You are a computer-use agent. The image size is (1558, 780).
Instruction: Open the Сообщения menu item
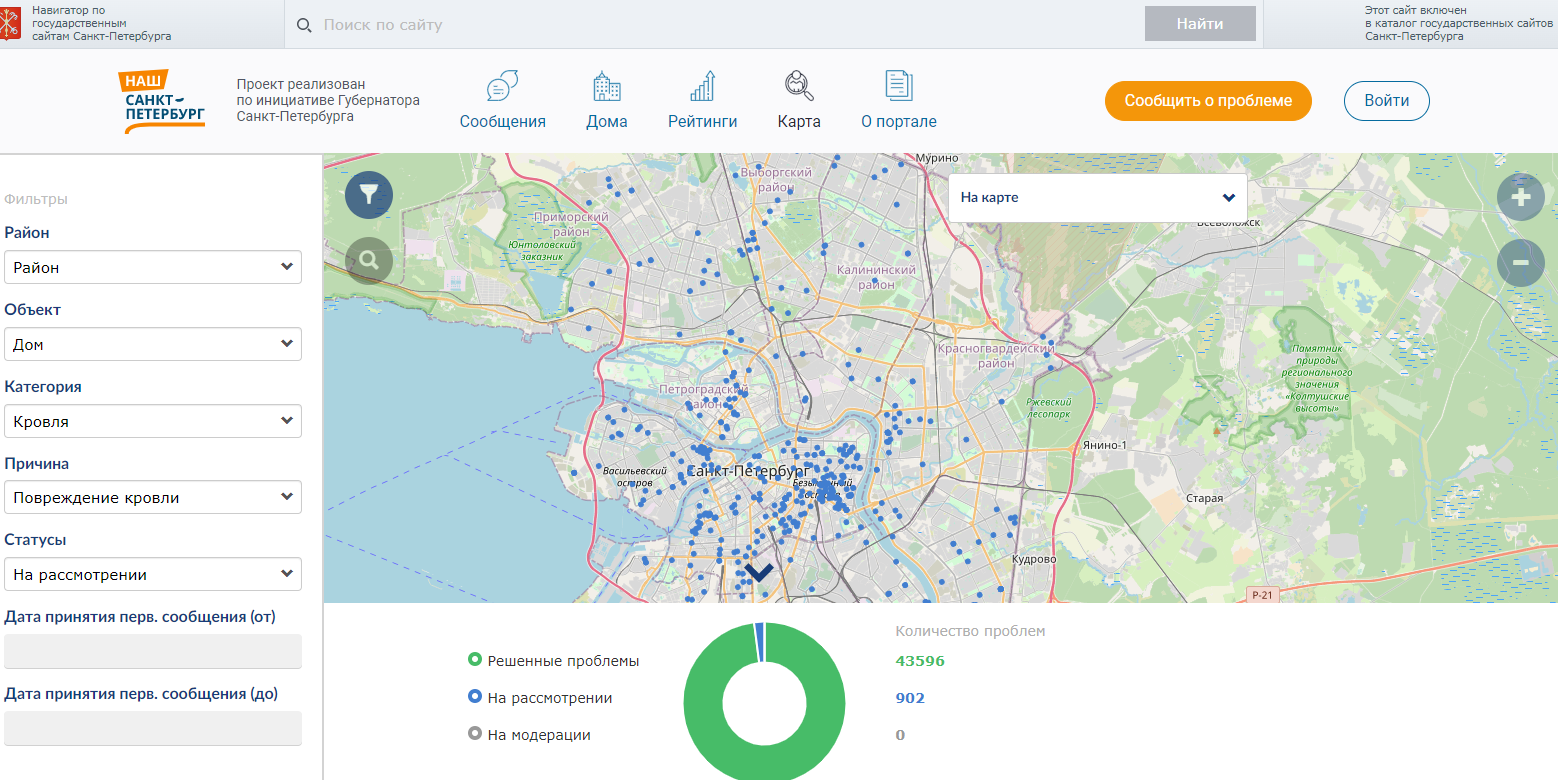click(503, 121)
